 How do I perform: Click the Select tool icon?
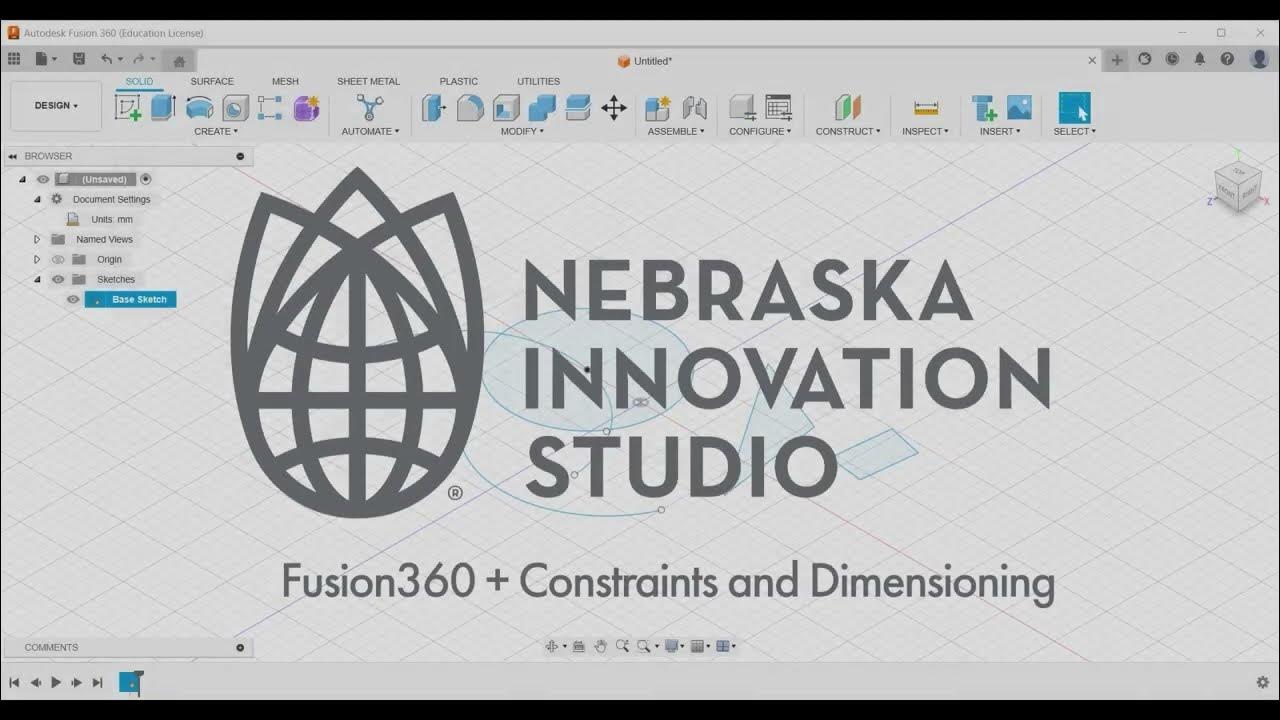[1074, 108]
